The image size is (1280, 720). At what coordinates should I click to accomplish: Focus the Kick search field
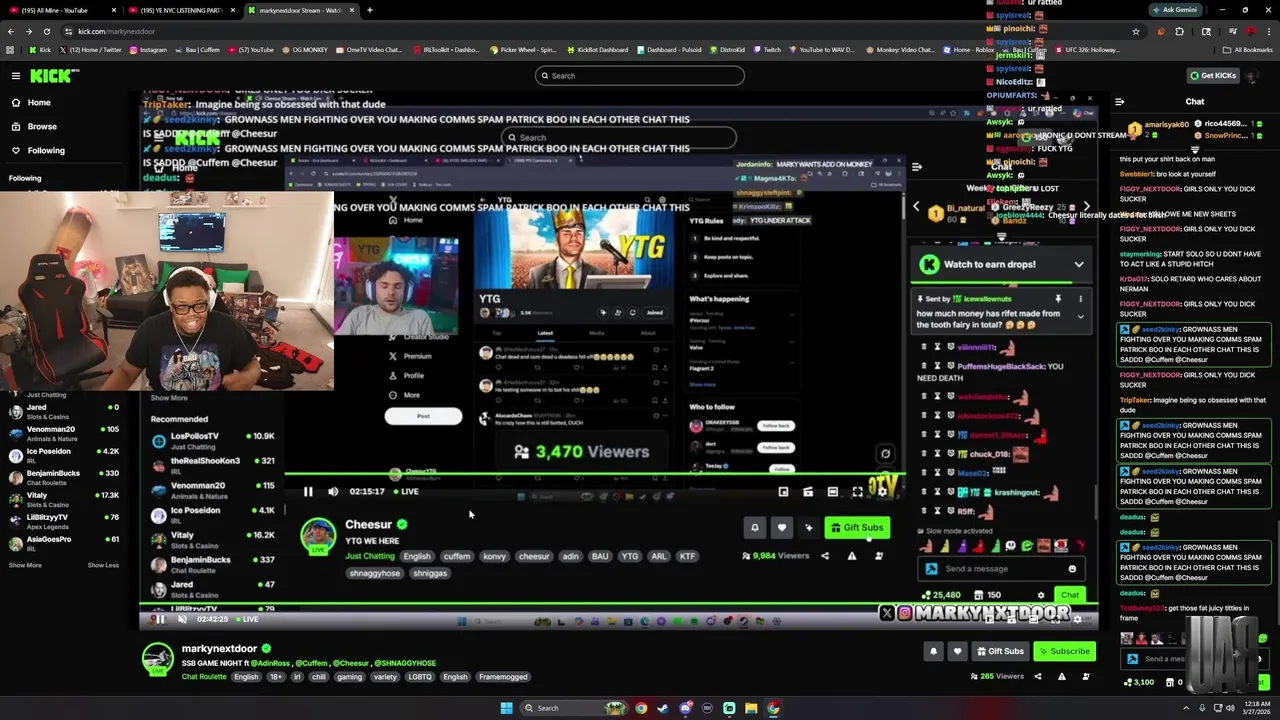(x=640, y=76)
